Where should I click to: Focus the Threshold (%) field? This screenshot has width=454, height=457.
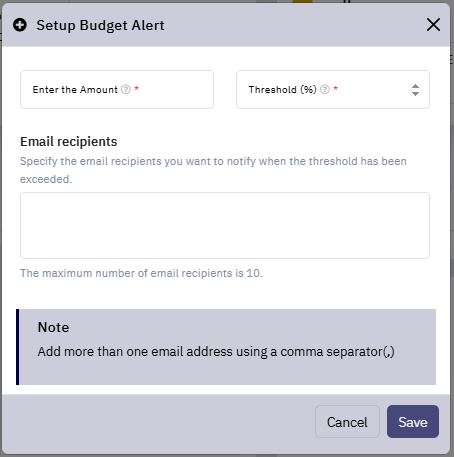(333, 89)
